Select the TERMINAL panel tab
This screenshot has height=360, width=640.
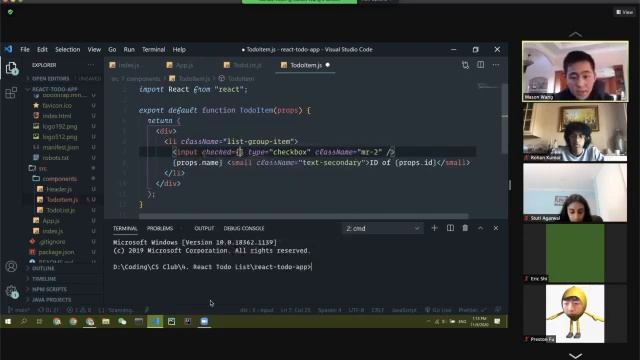click(x=125, y=229)
